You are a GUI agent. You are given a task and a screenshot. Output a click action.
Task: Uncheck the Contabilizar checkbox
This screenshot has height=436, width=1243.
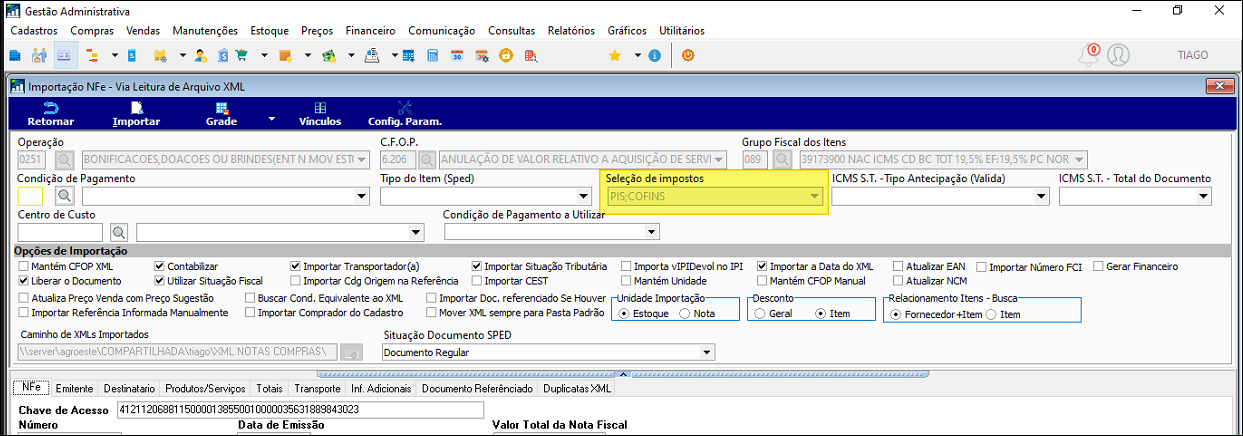coord(160,267)
